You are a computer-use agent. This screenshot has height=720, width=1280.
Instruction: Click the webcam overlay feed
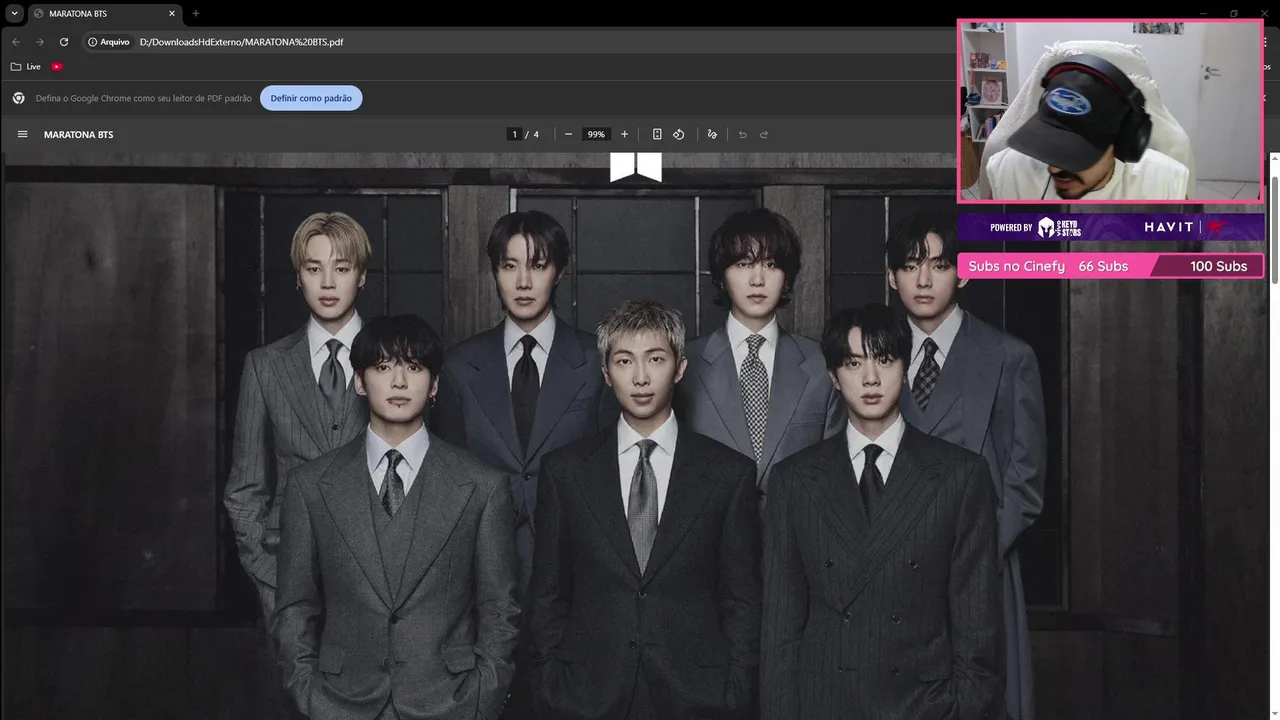[1110, 111]
